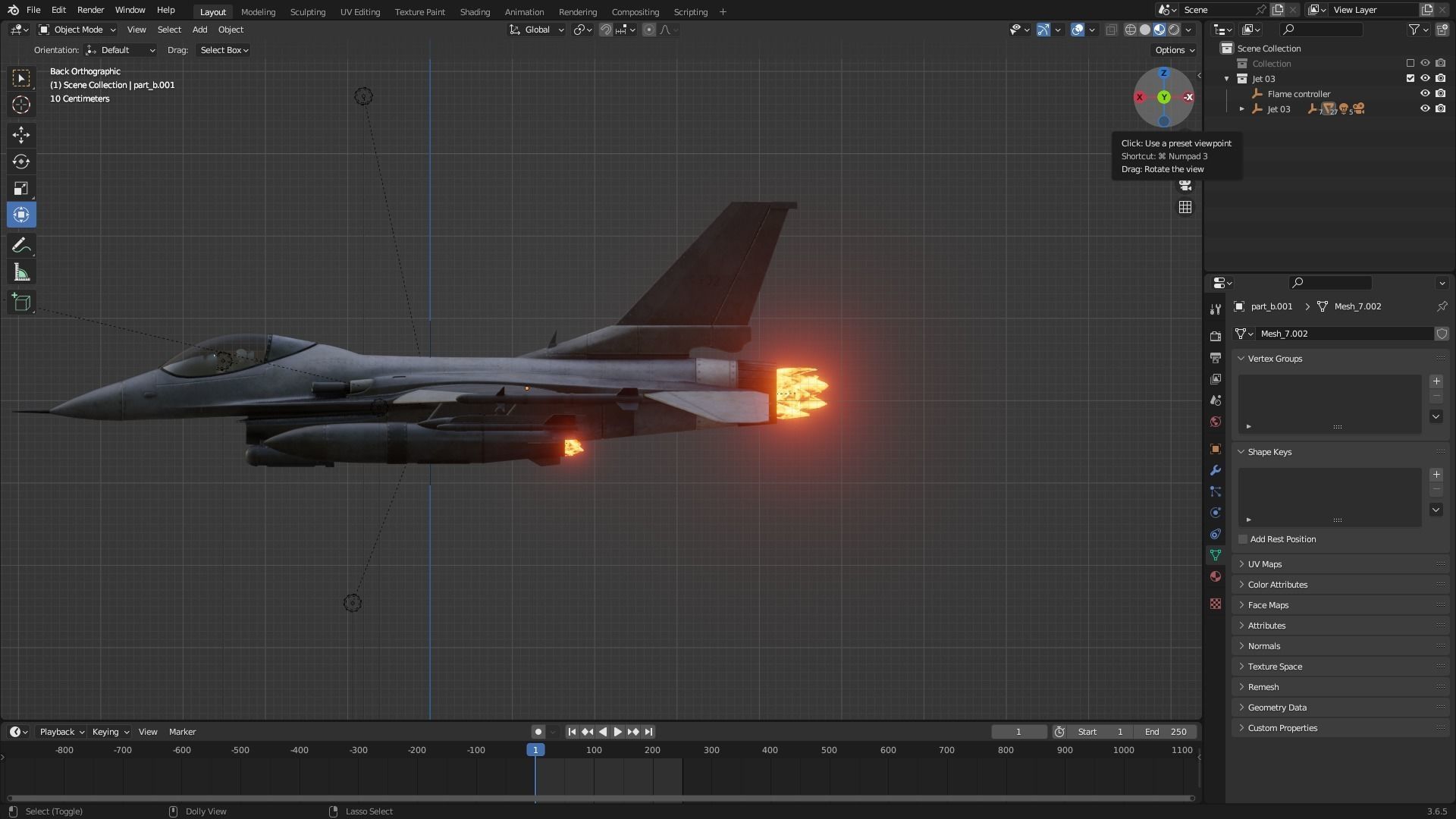Open the Render properties tab

(x=1216, y=336)
